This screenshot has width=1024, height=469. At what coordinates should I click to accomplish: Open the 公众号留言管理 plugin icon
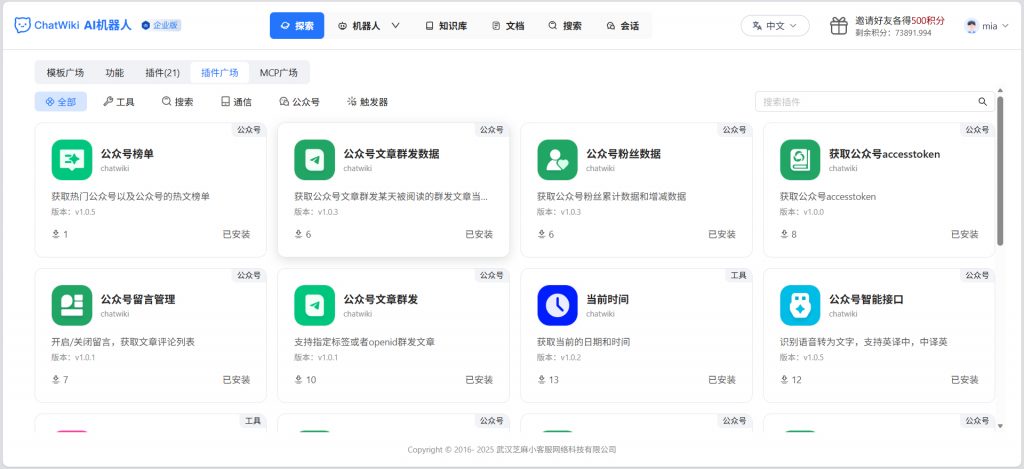click(x=72, y=305)
